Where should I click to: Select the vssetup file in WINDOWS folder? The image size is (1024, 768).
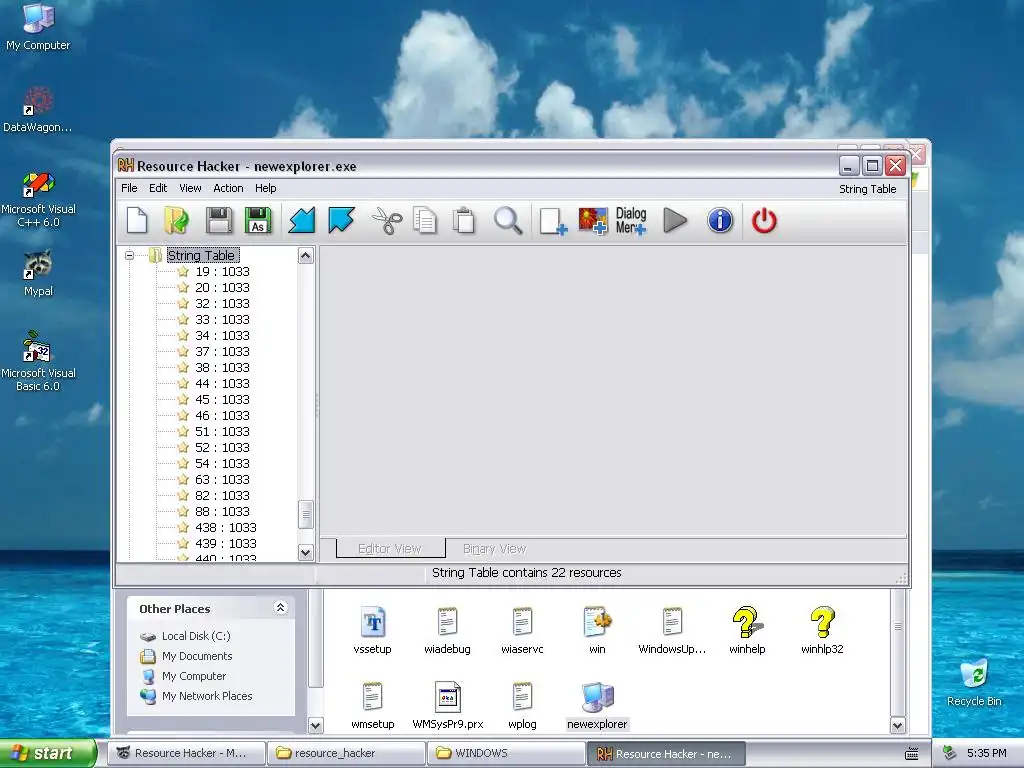click(x=372, y=630)
